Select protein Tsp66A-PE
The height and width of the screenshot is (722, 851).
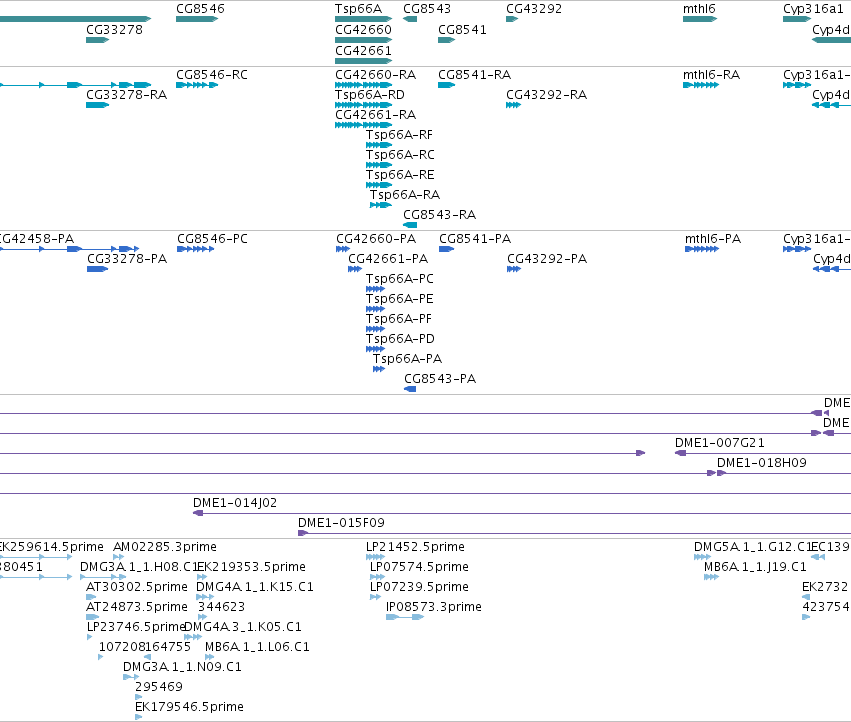pyautogui.click(x=400, y=299)
